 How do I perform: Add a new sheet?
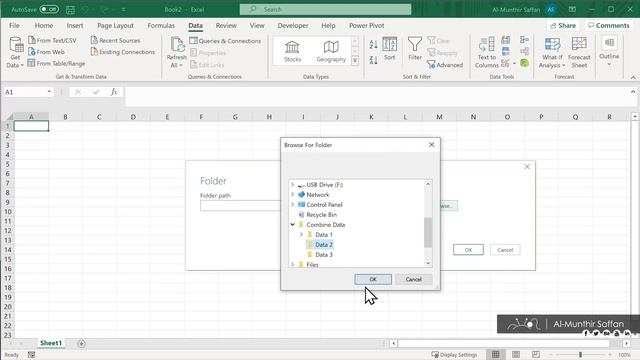point(82,344)
